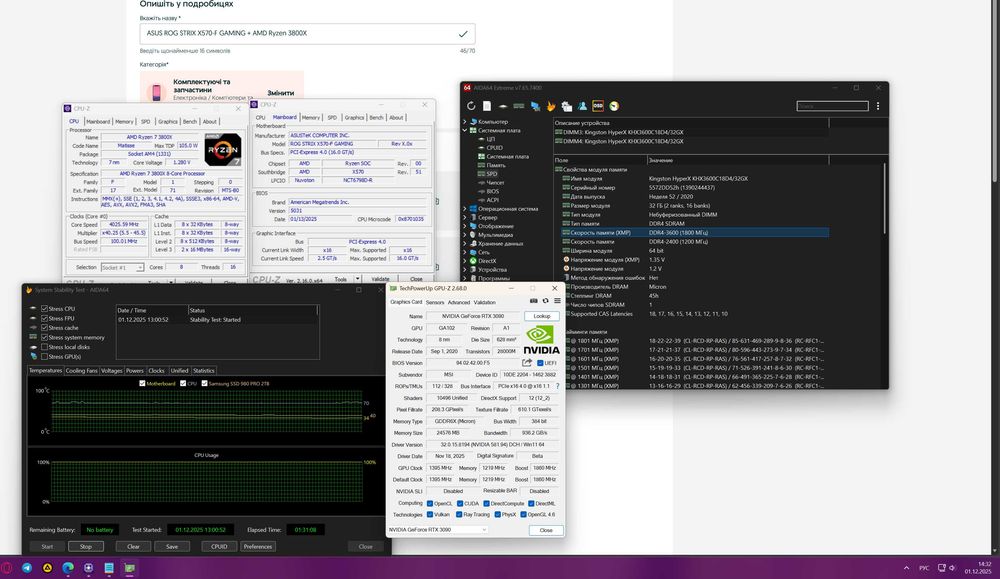Click the РУС language indicator
The height and width of the screenshot is (579, 1000).
coord(924,568)
